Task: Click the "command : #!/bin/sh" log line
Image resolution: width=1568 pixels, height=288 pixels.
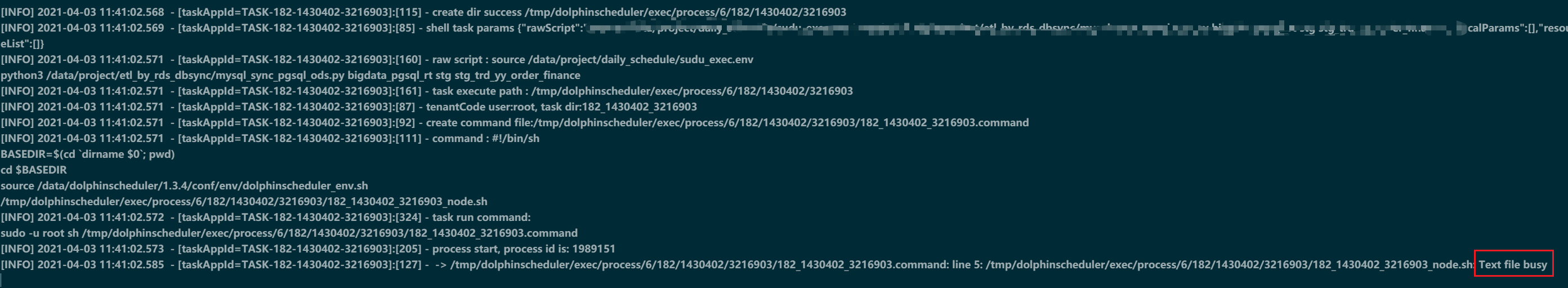Action: [270, 138]
